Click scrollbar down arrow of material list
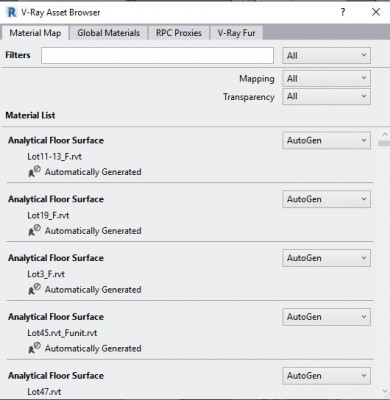 [385, 391]
